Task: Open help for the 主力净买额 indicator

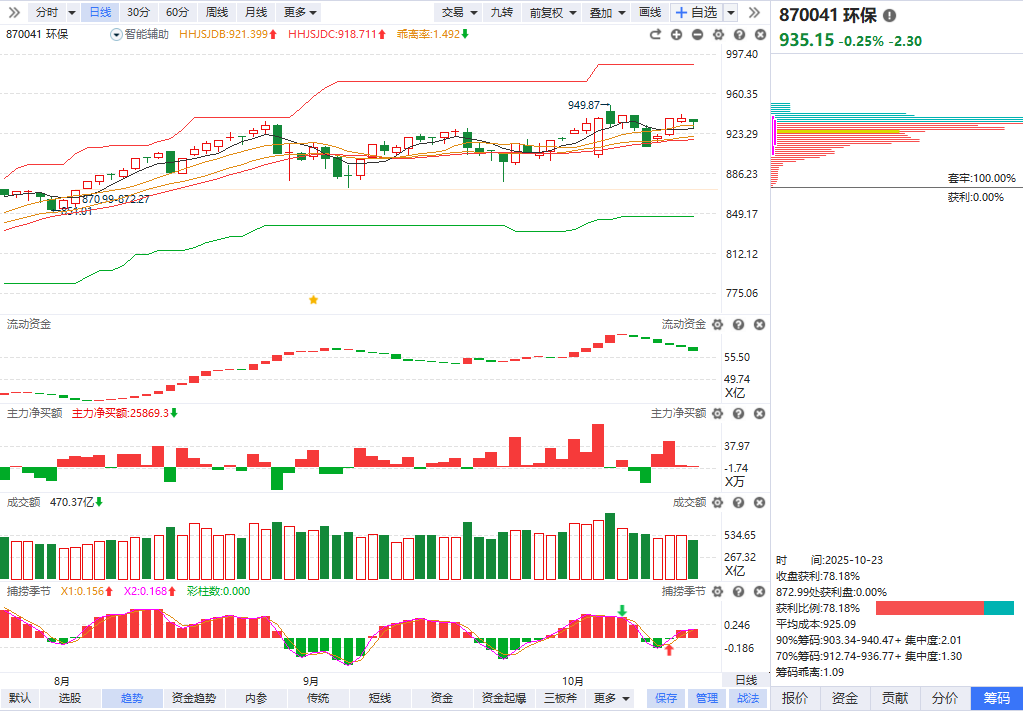Action: (738, 413)
